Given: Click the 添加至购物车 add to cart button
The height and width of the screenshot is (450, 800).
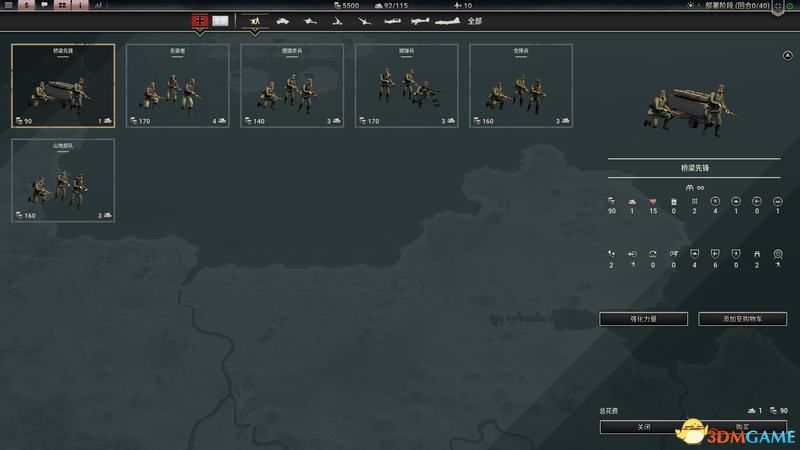Looking at the screenshot, I should click(x=742, y=319).
